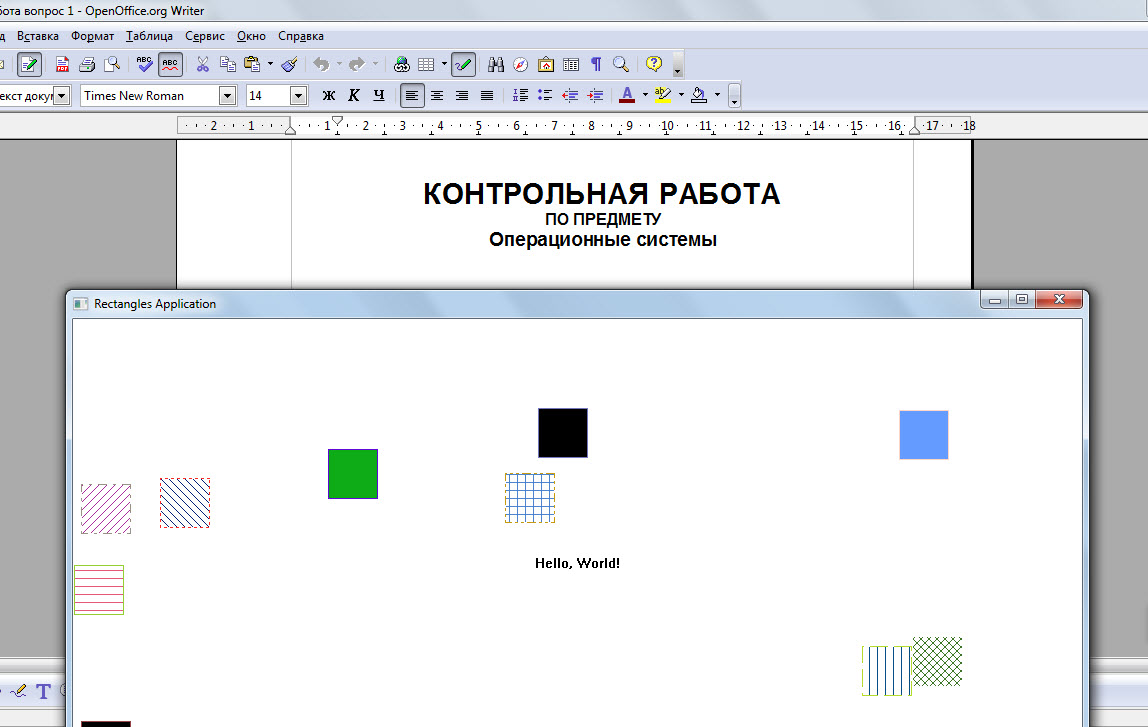Viewport: 1148px width, 727px height.
Task: Copy selection with the Copy icon
Action: pos(228,64)
